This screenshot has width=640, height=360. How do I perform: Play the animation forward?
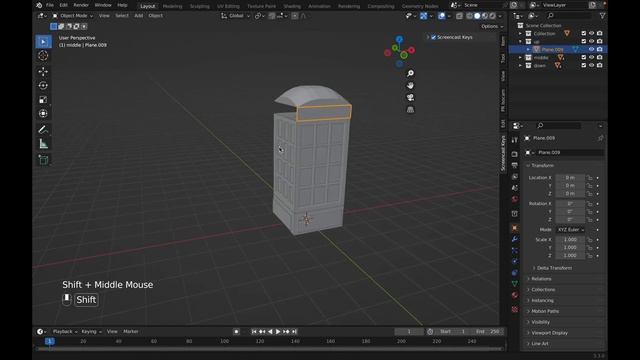coord(278,332)
